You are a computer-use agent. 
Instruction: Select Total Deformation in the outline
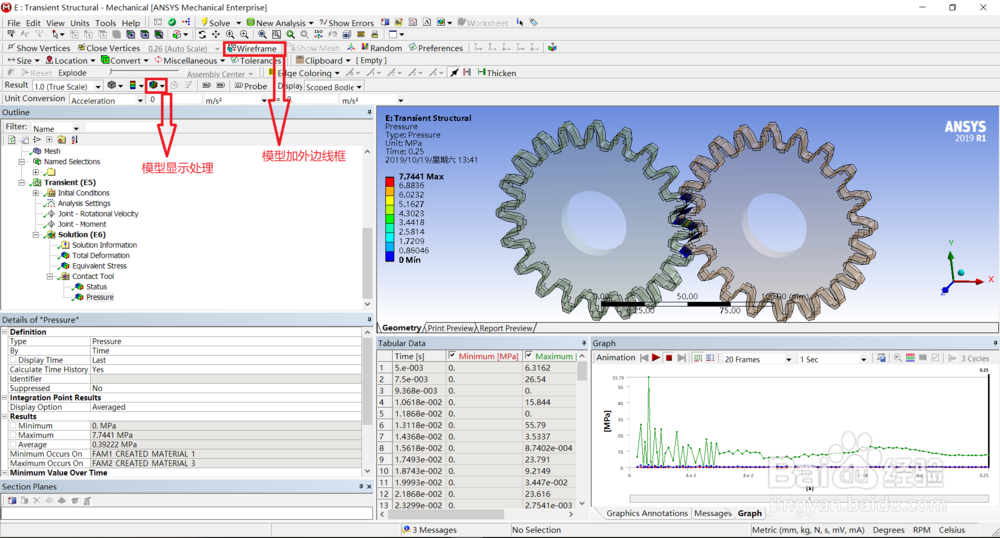[x=100, y=256]
